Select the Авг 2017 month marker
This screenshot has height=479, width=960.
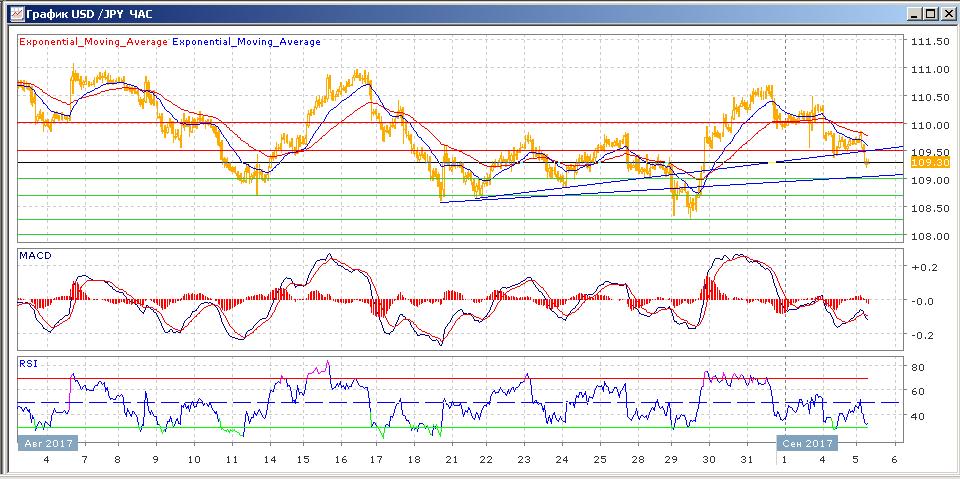pos(44,442)
